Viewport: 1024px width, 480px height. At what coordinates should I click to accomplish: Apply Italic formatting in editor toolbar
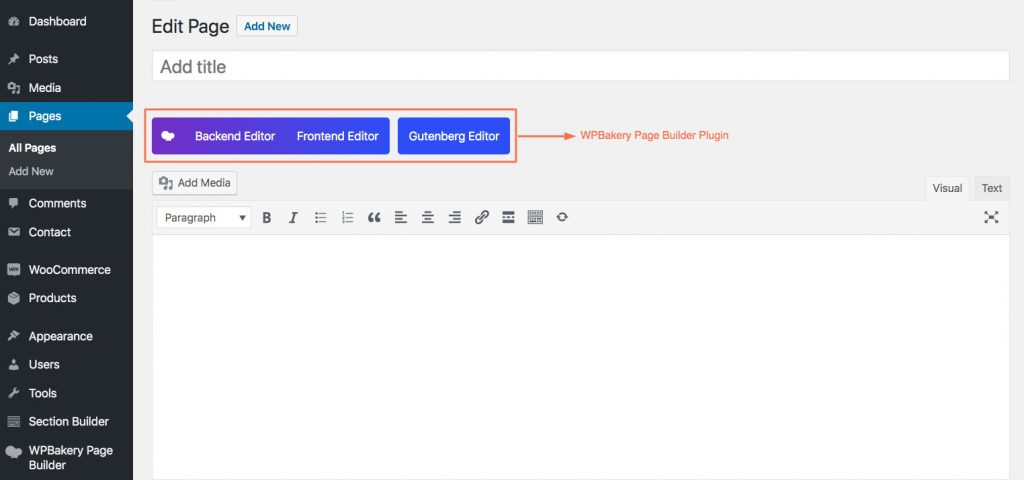point(293,217)
